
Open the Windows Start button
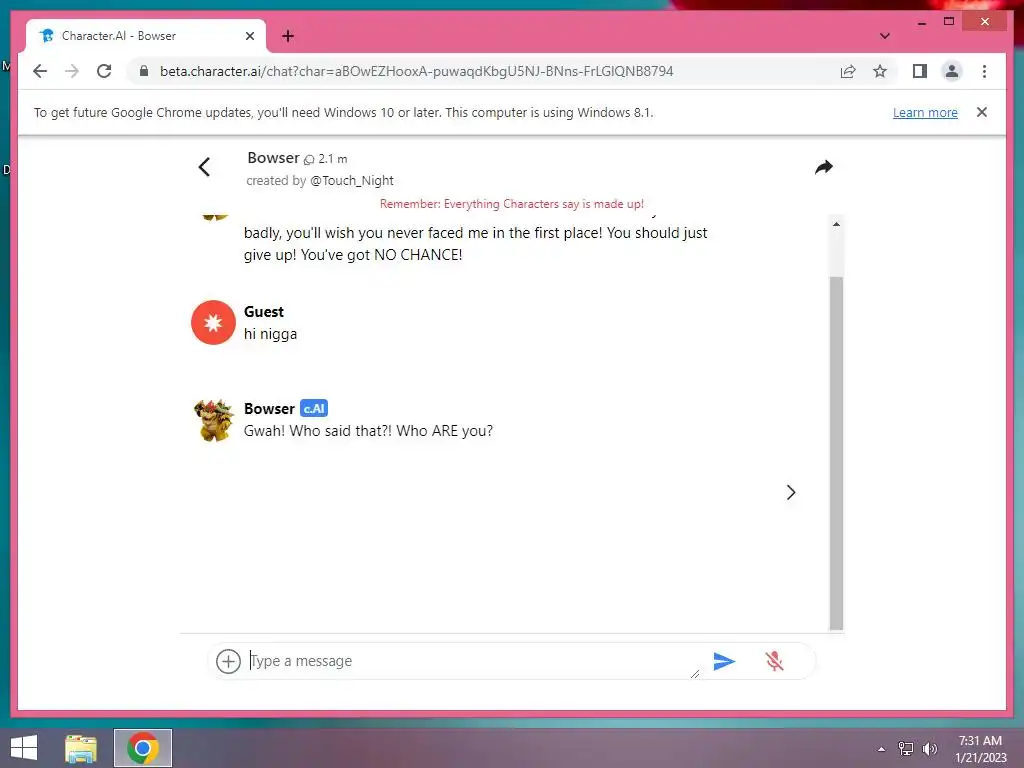coord(24,748)
